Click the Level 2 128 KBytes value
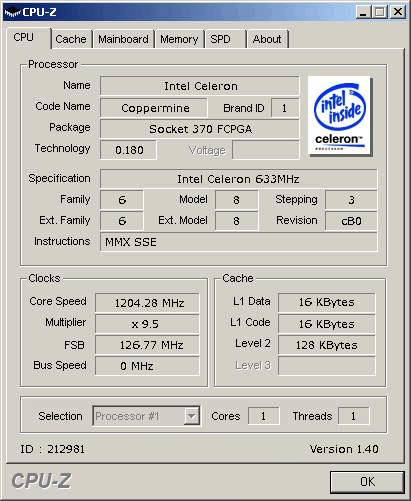Image resolution: width=411 pixels, height=501 pixels. click(327, 345)
